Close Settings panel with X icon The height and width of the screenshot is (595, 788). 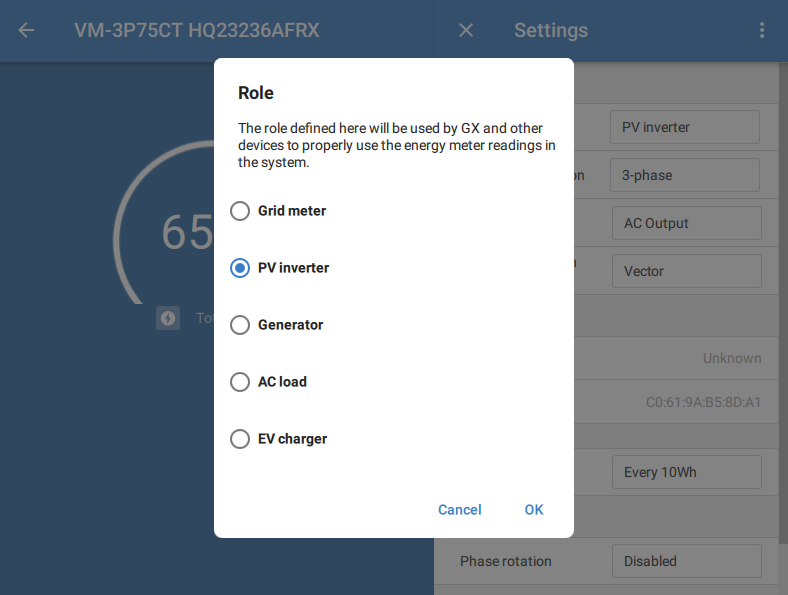click(466, 30)
